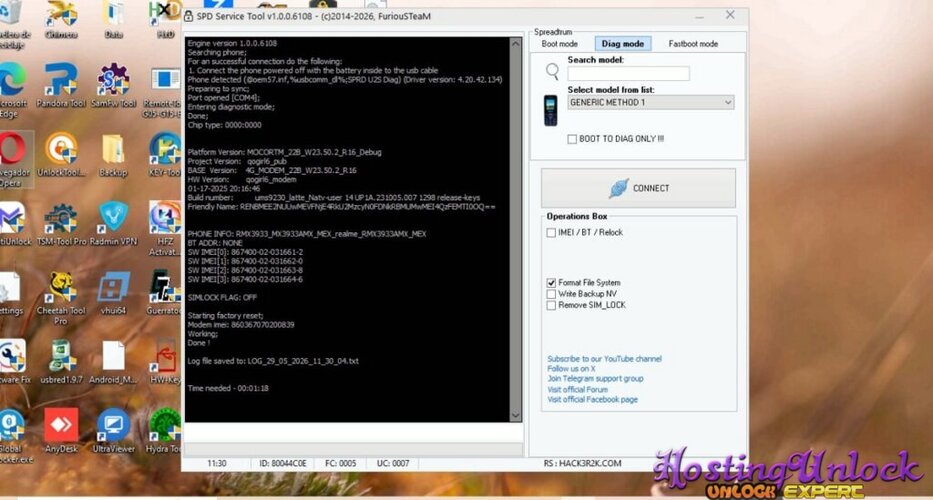The image size is (933, 500).
Task: Open the Chimera desktop shortcut
Action: [61, 18]
